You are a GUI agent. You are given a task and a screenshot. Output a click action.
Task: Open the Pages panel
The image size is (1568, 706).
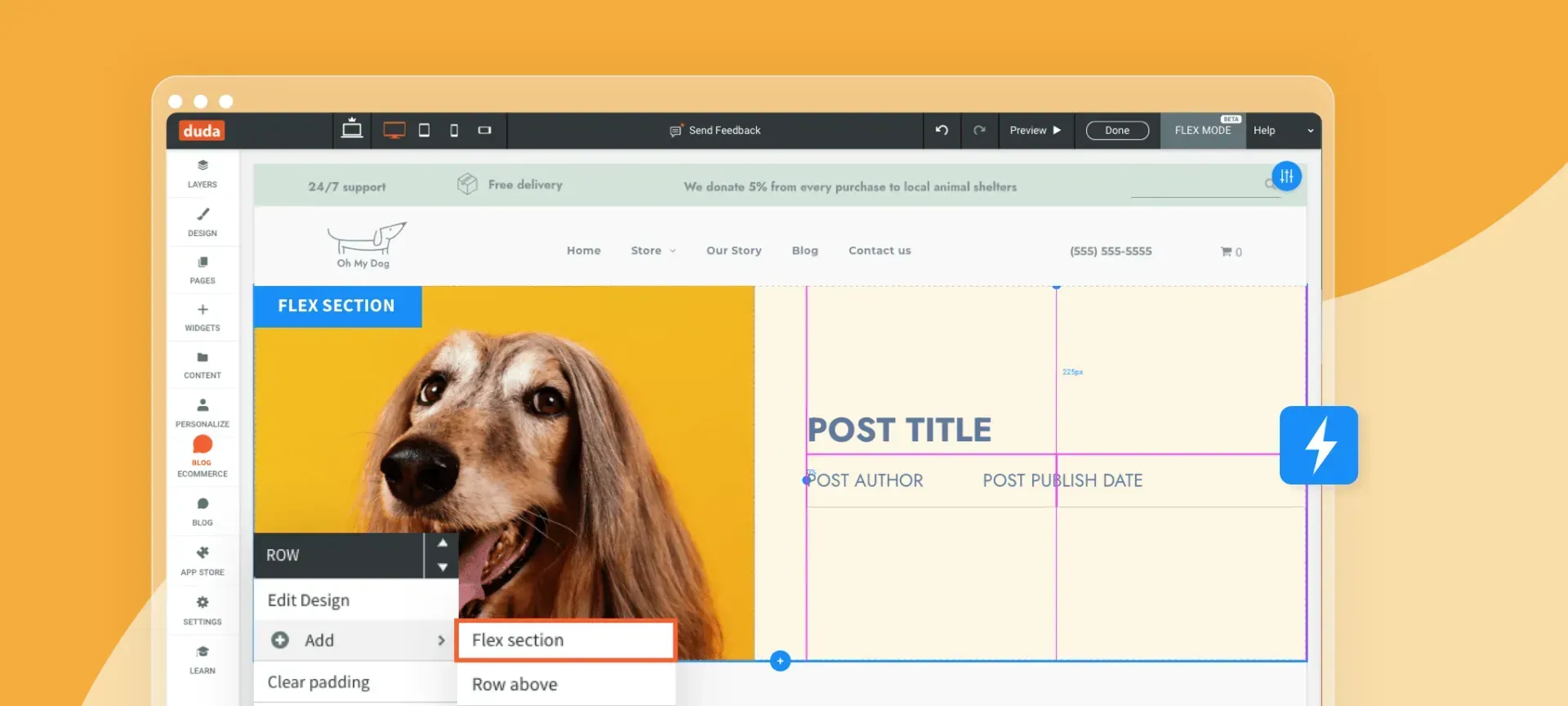tap(203, 270)
